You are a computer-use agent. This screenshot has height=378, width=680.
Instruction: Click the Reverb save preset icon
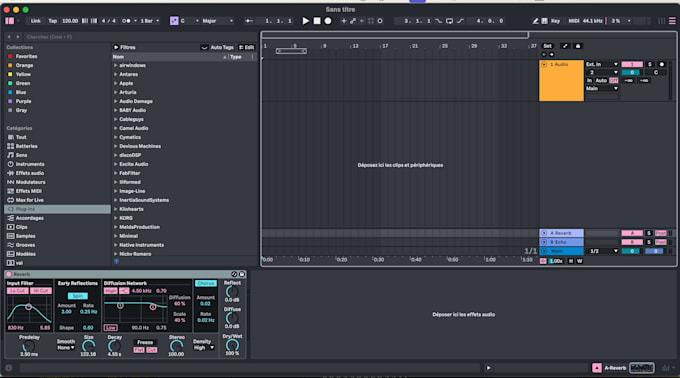[242, 274]
